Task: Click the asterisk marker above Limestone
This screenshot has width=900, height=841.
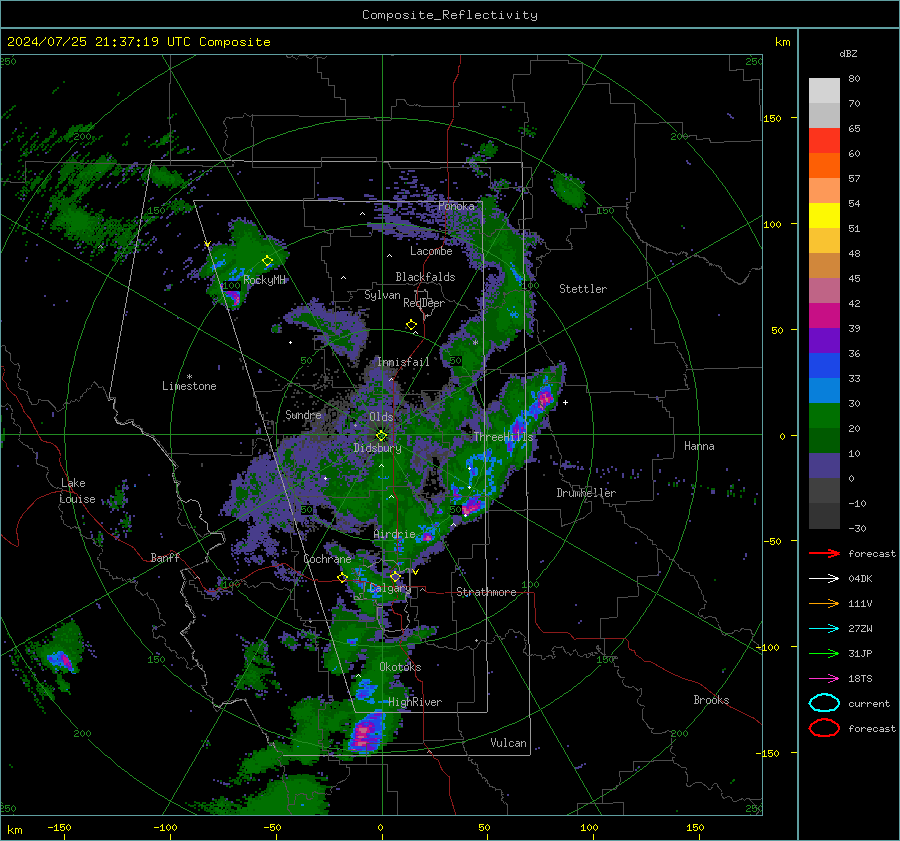Action: click(189, 377)
